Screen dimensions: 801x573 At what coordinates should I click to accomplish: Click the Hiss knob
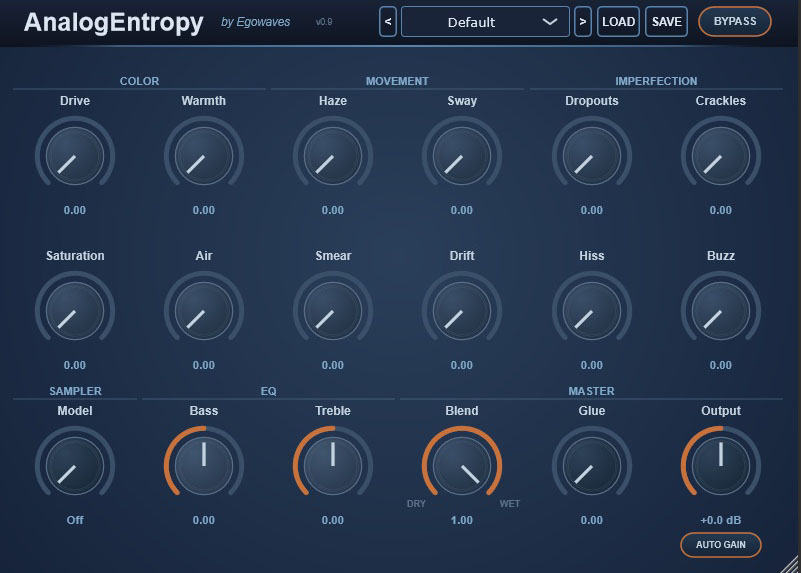pos(592,311)
